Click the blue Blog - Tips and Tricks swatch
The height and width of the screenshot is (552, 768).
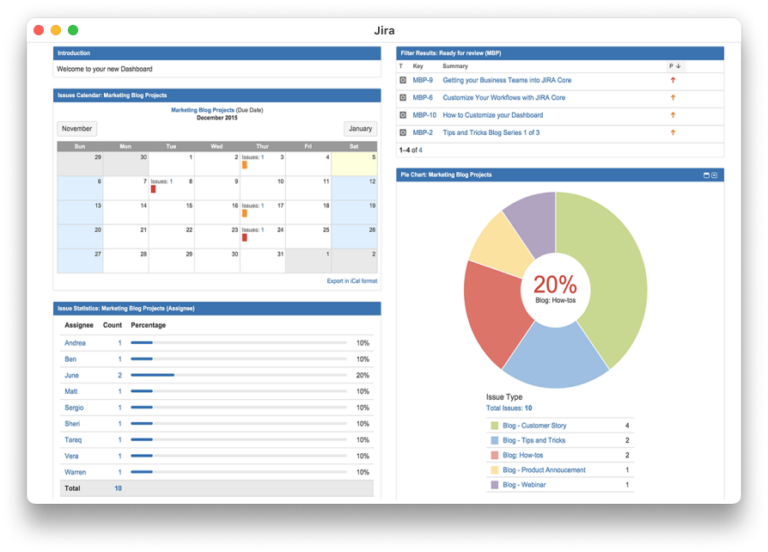point(495,440)
